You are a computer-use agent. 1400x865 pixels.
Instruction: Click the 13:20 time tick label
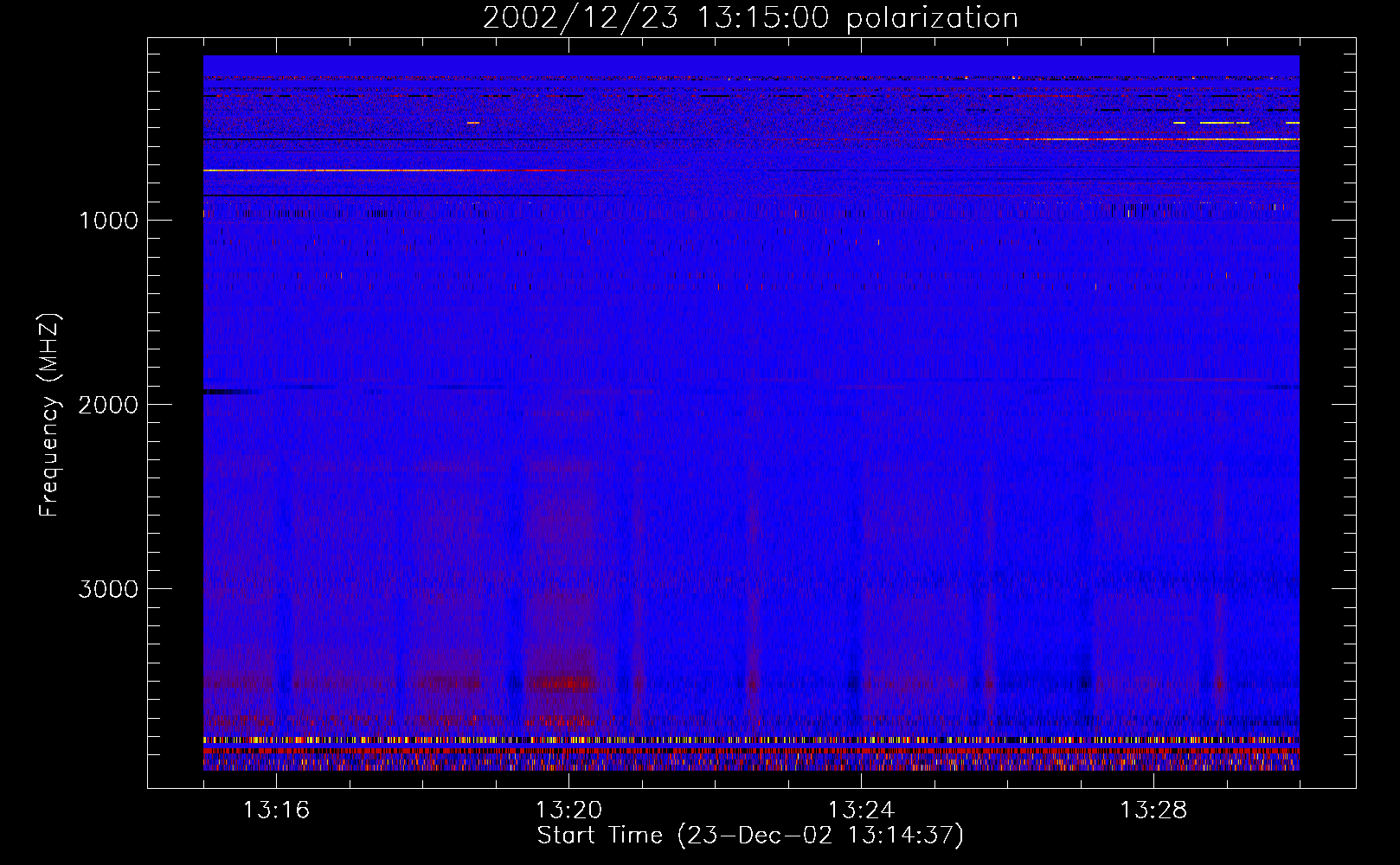tap(568, 810)
